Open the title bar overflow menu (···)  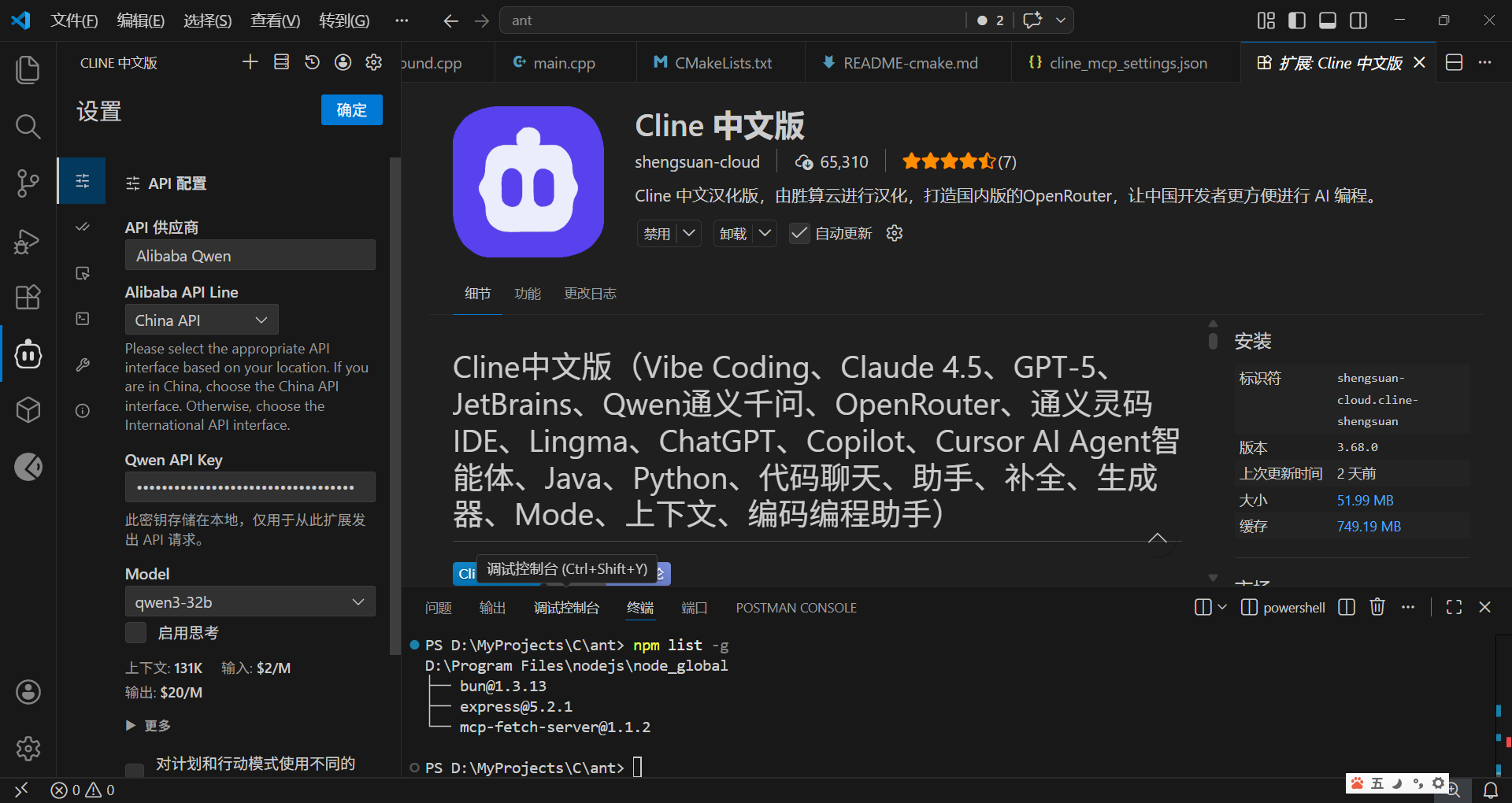402,20
